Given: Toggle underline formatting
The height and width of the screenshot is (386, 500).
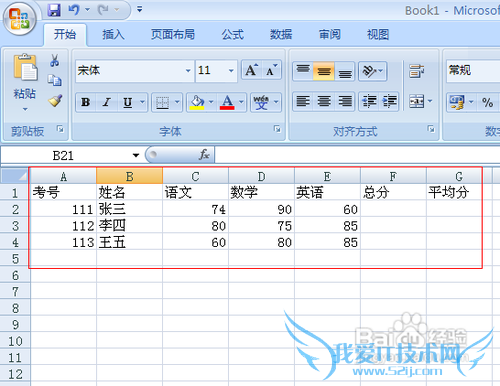Looking at the screenshot, I should click(x=128, y=102).
